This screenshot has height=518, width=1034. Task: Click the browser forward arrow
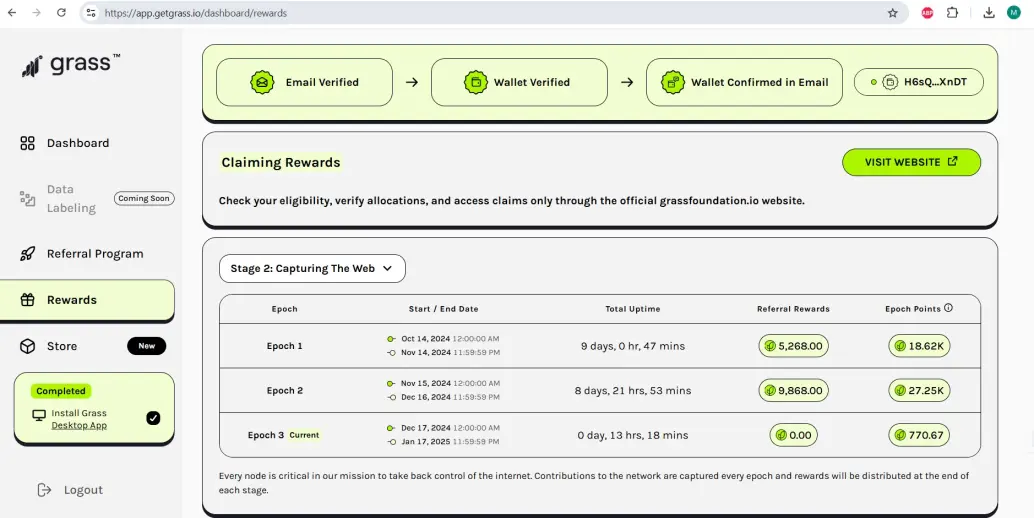pos(36,13)
